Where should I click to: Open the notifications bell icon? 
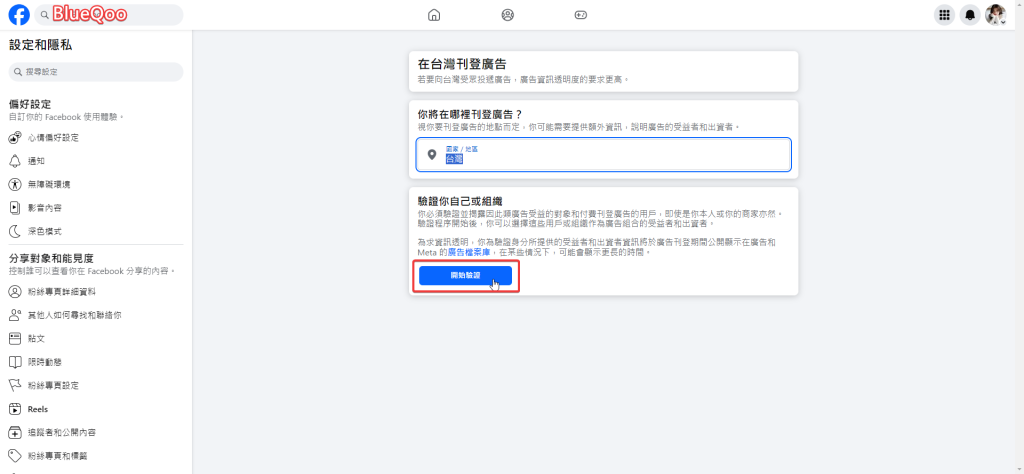(969, 15)
